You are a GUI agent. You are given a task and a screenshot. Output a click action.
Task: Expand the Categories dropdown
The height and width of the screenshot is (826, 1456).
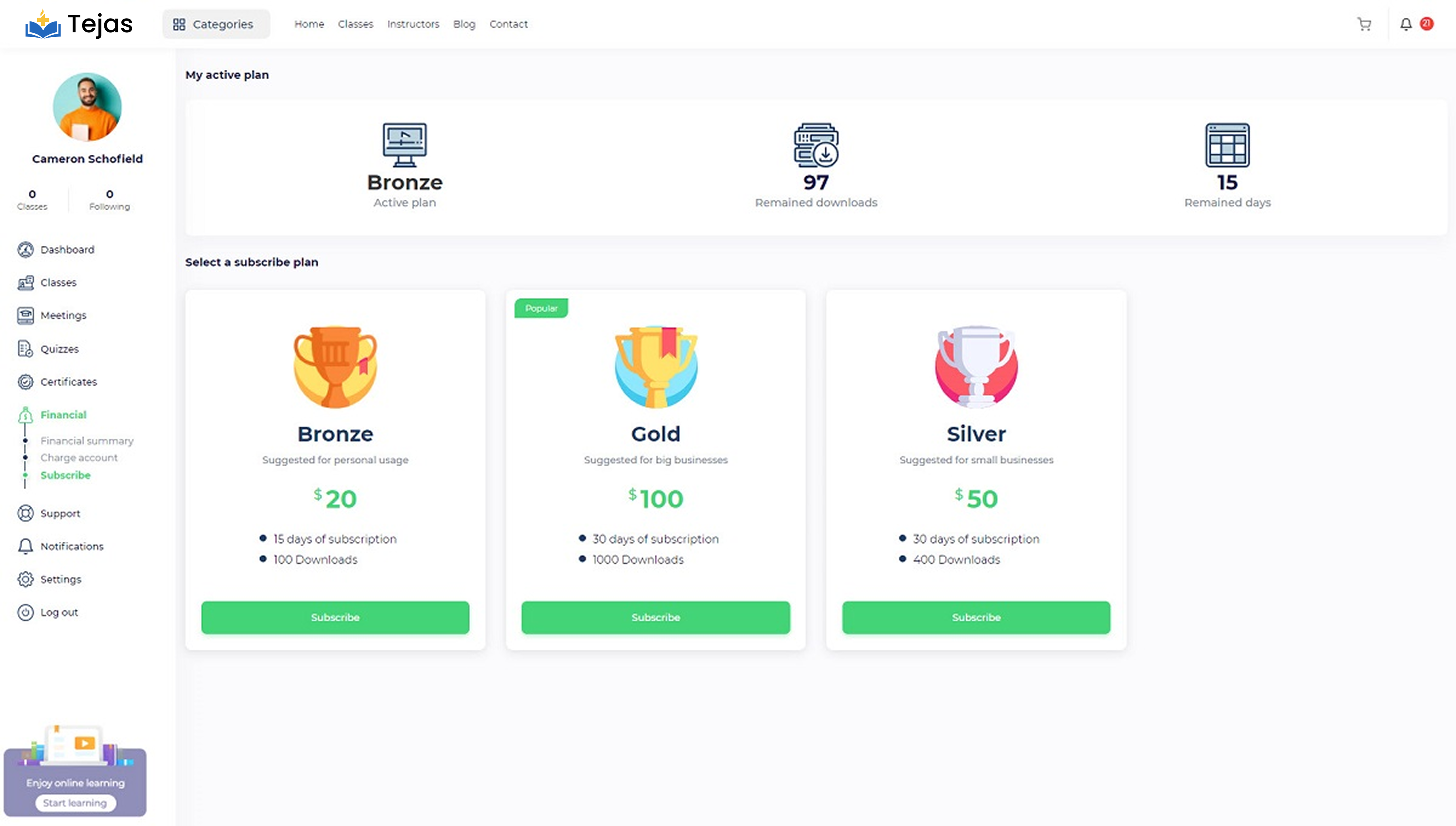[216, 24]
